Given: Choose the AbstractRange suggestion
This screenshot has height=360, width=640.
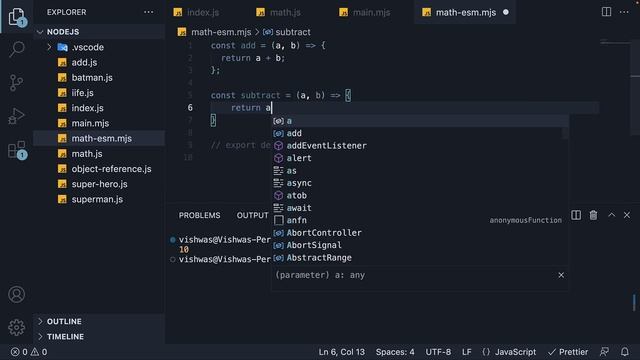Looking at the screenshot, I should click(420, 258).
